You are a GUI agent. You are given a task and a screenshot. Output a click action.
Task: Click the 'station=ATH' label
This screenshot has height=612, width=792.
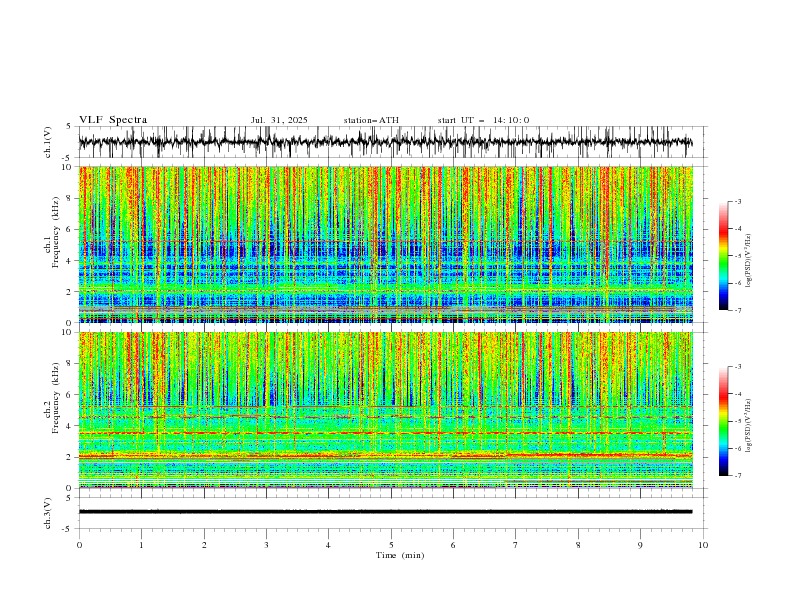371,120
